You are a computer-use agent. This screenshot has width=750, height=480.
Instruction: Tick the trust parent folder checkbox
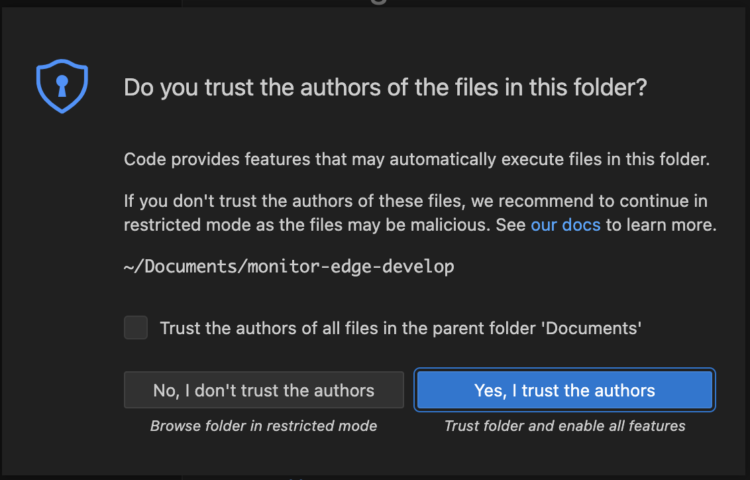[x=136, y=328]
